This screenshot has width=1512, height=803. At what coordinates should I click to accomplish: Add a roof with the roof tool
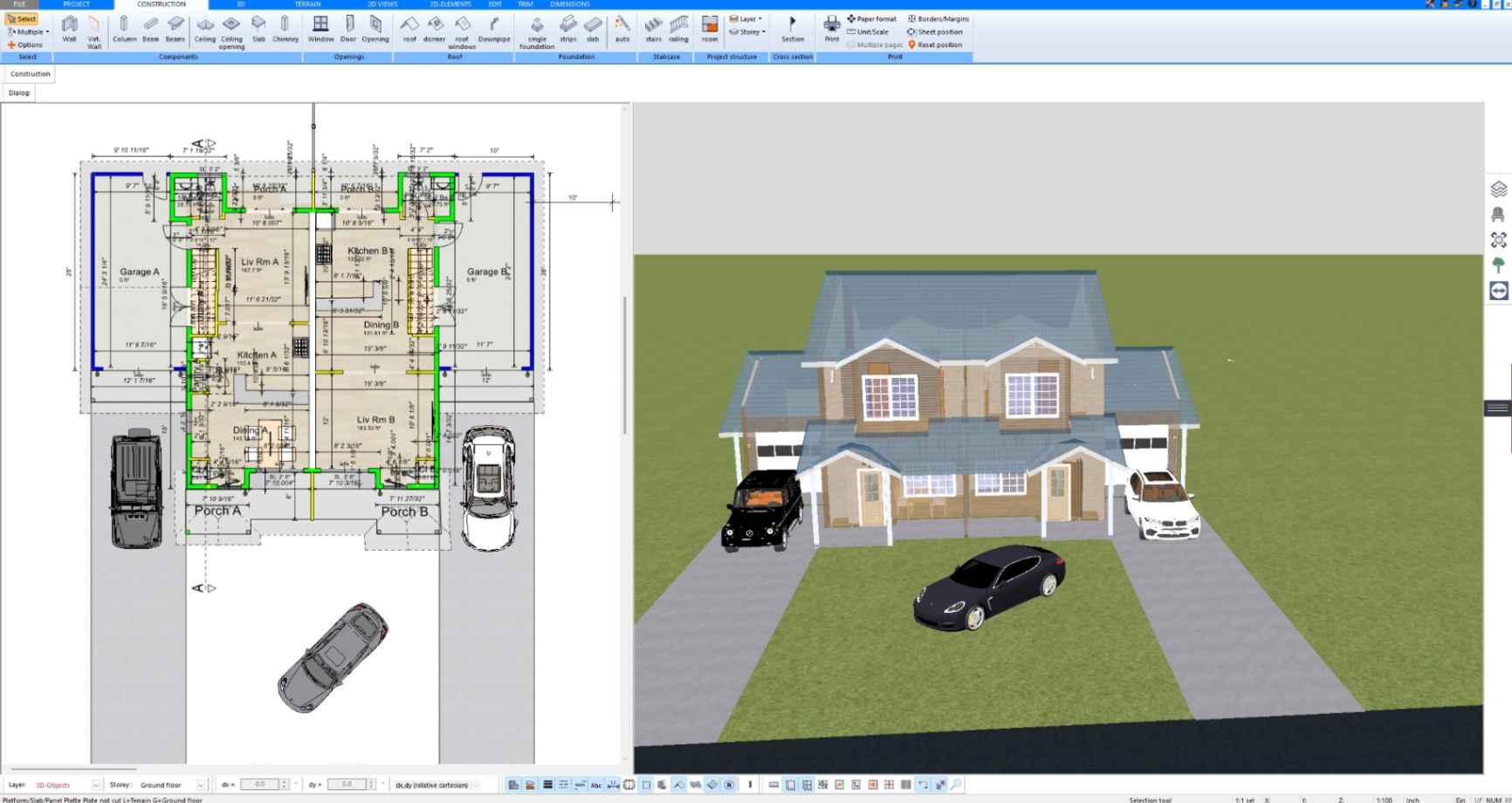pos(409,29)
